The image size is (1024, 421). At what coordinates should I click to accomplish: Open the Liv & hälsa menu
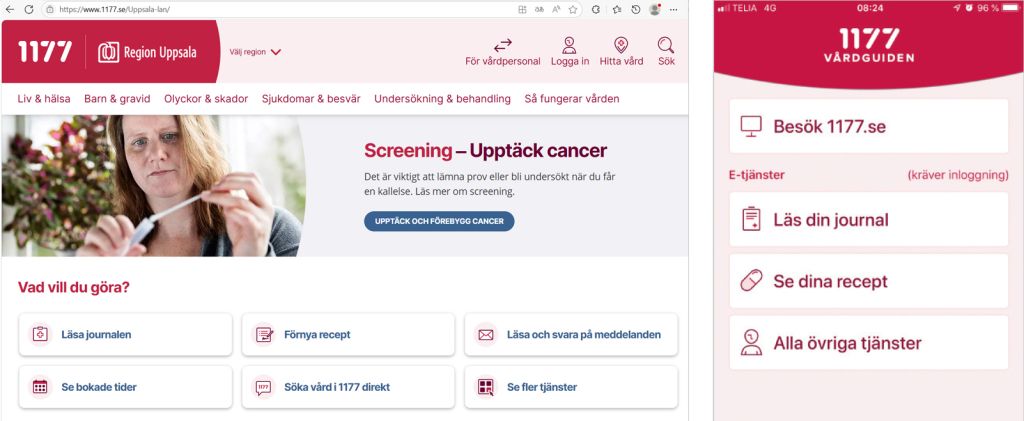pos(43,99)
